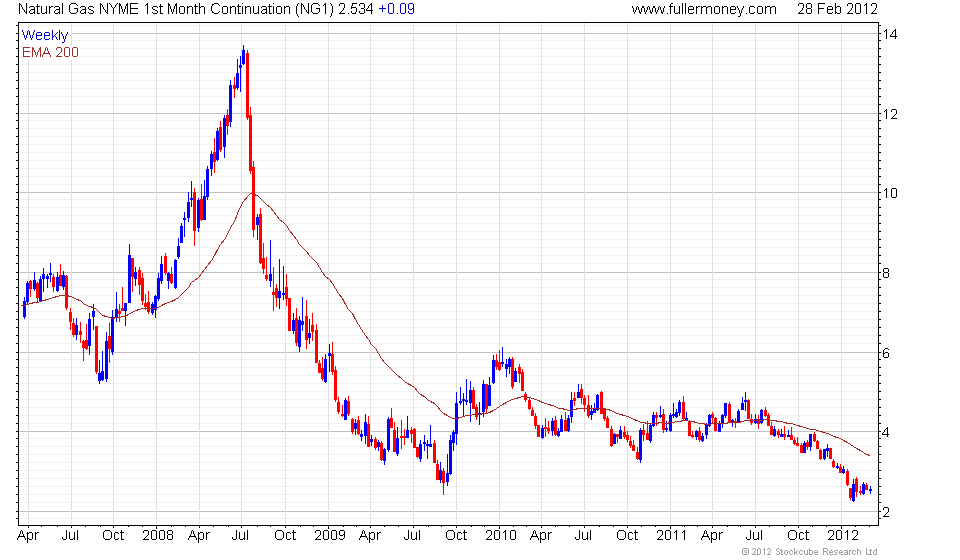Click the 'Oct' label just before 2012

pyautogui.click(x=798, y=536)
